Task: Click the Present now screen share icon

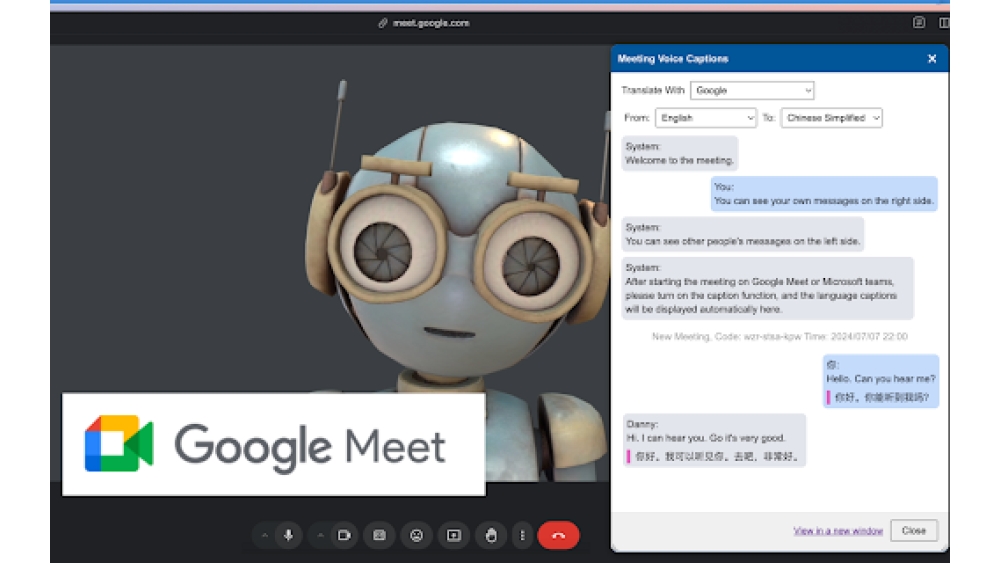Action: [x=453, y=536]
